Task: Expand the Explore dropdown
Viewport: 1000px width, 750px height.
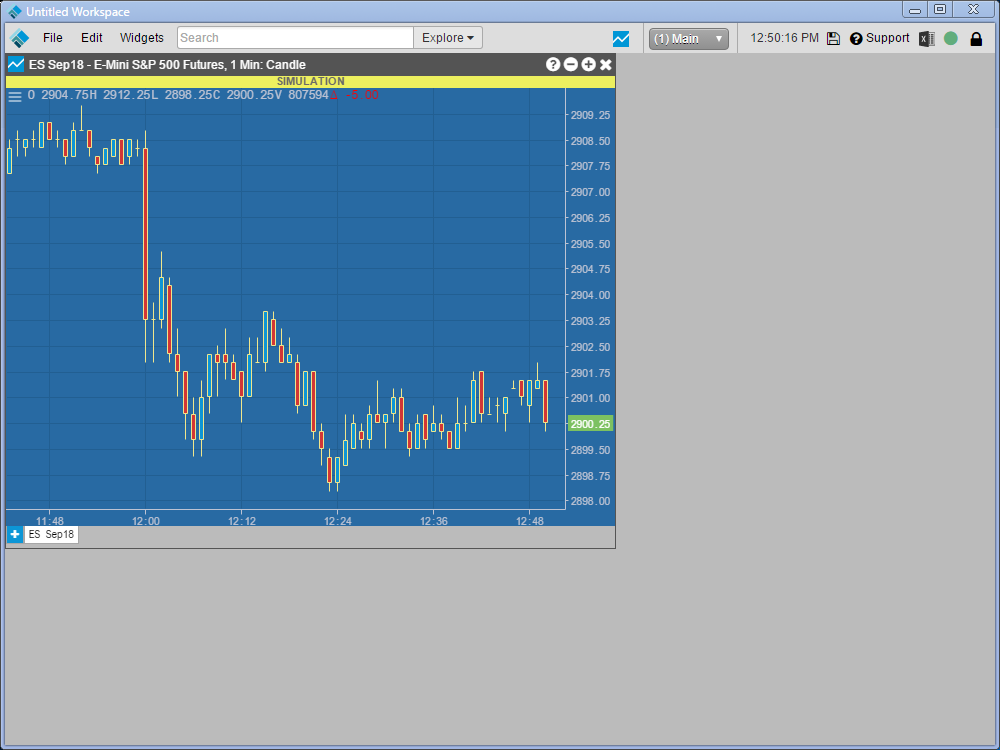Action: [448, 38]
